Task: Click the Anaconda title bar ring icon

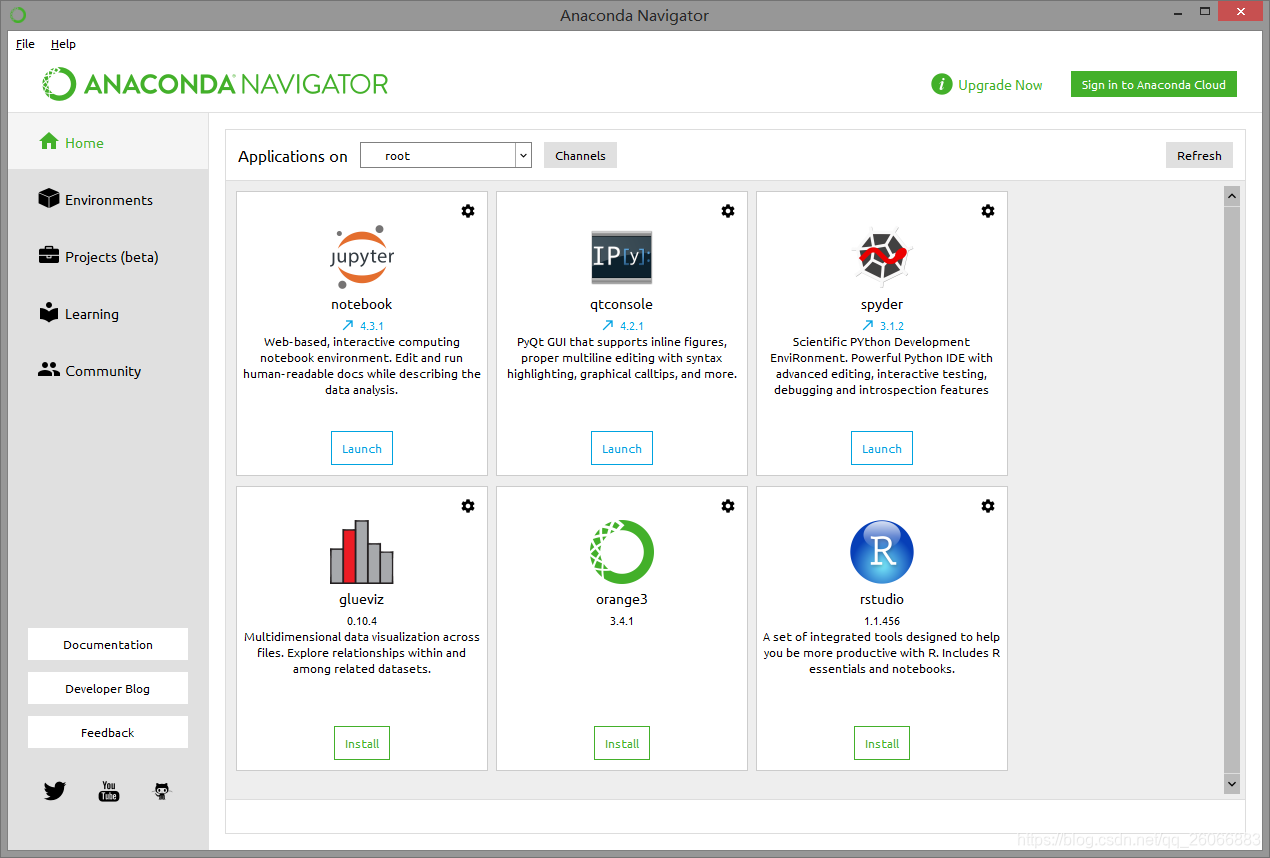Action: tap(18, 15)
